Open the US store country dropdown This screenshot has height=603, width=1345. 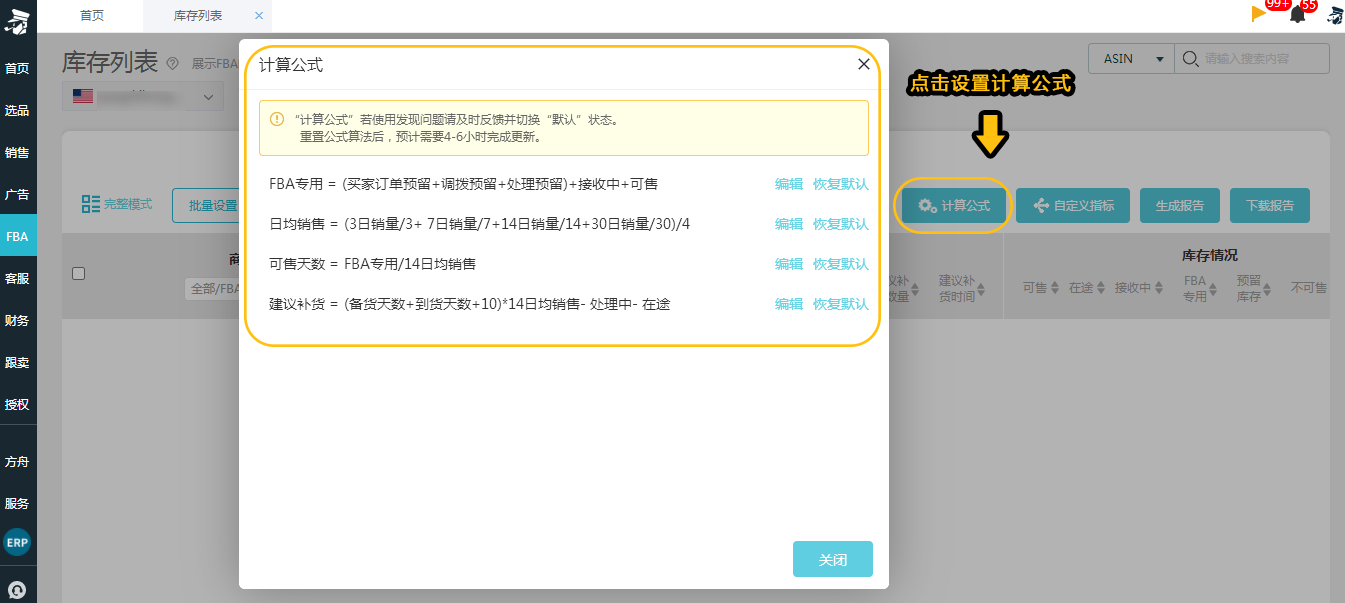coord(143,97)
